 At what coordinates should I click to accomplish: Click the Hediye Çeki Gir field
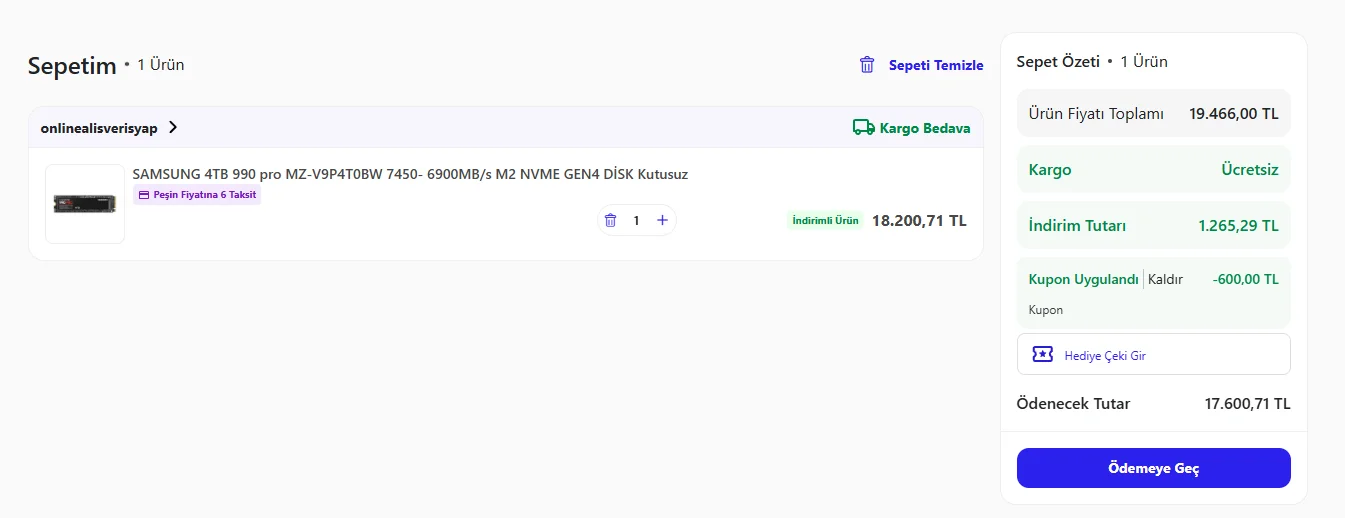tap(1154, 354)
